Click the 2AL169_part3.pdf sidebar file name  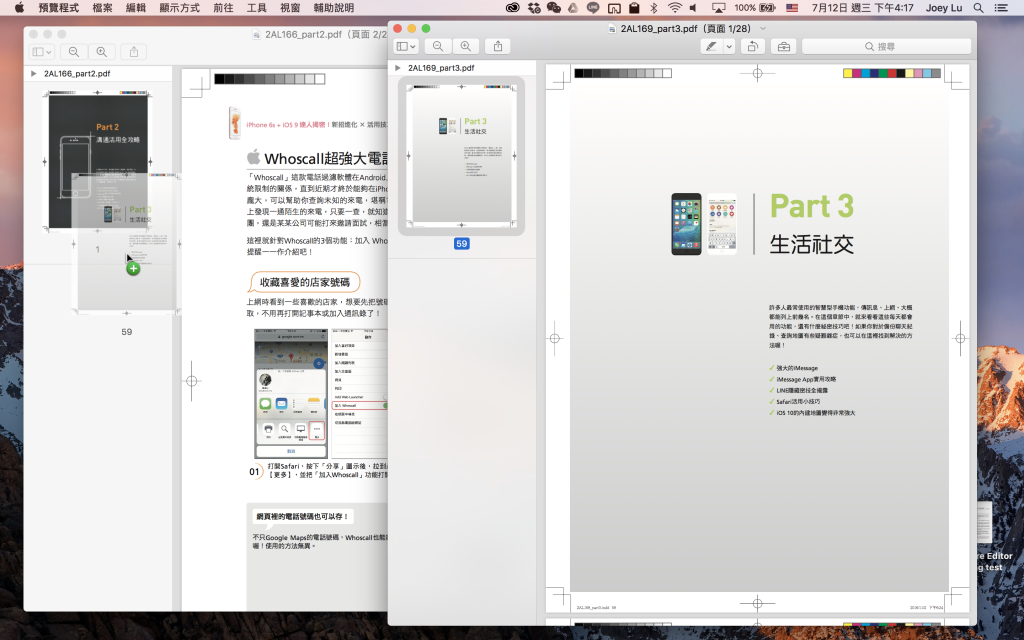point(441,68)
